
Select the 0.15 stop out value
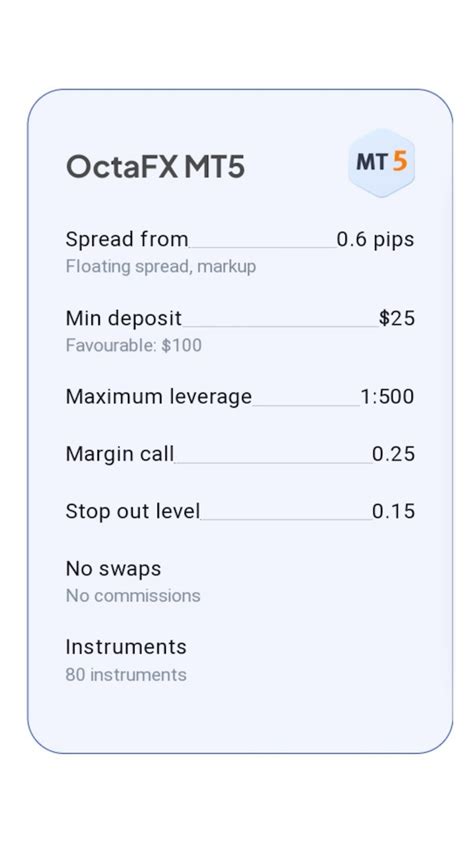pyautogui.click(x=394, y=511)
